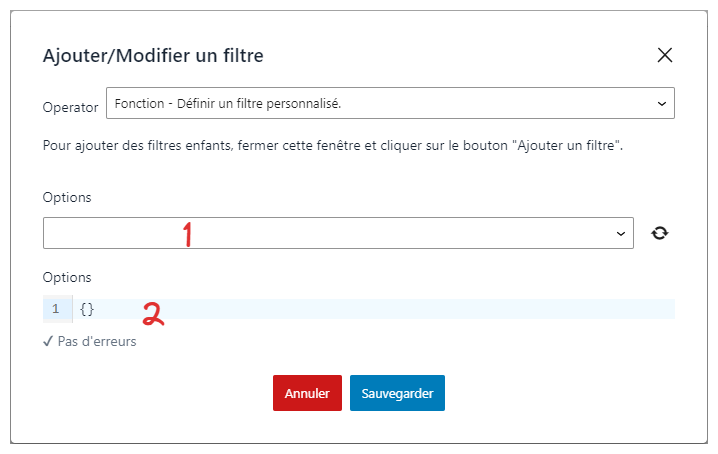Click the red handwritten number 1
The height and width of the screenshot is (454, 718).
(x=187, y=234)
